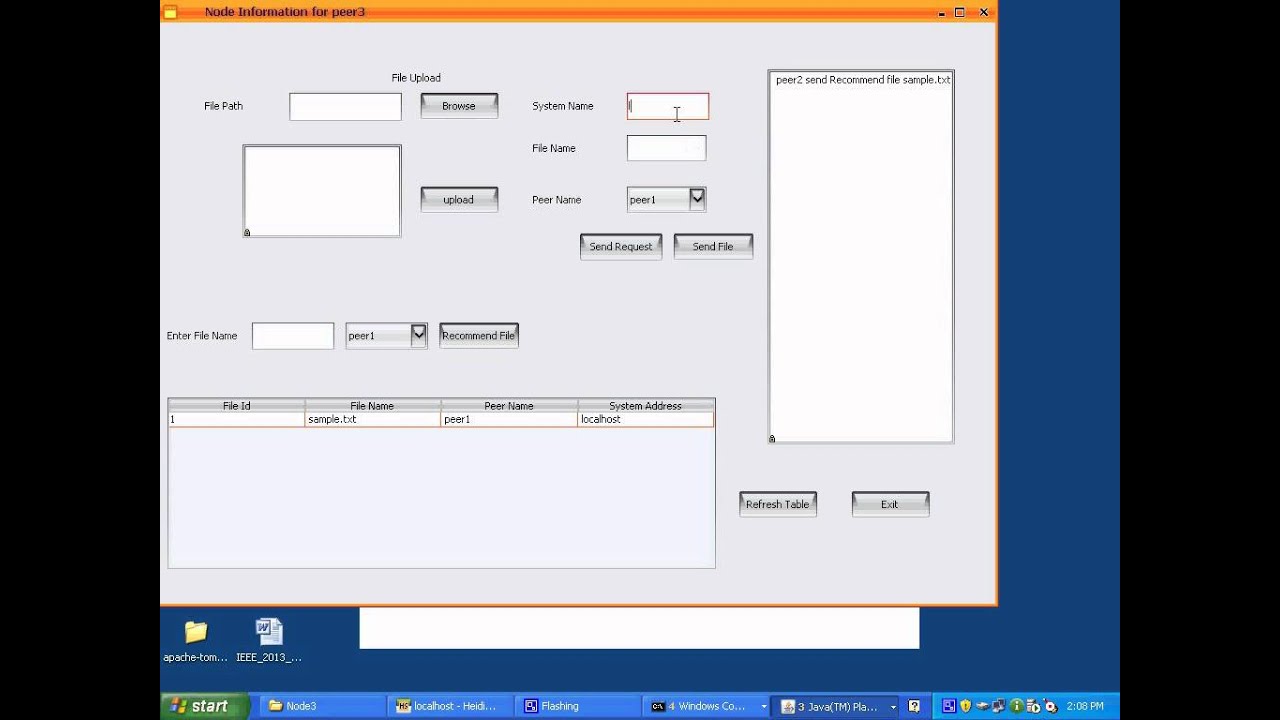Click the System Address column header

coord(645,406)
